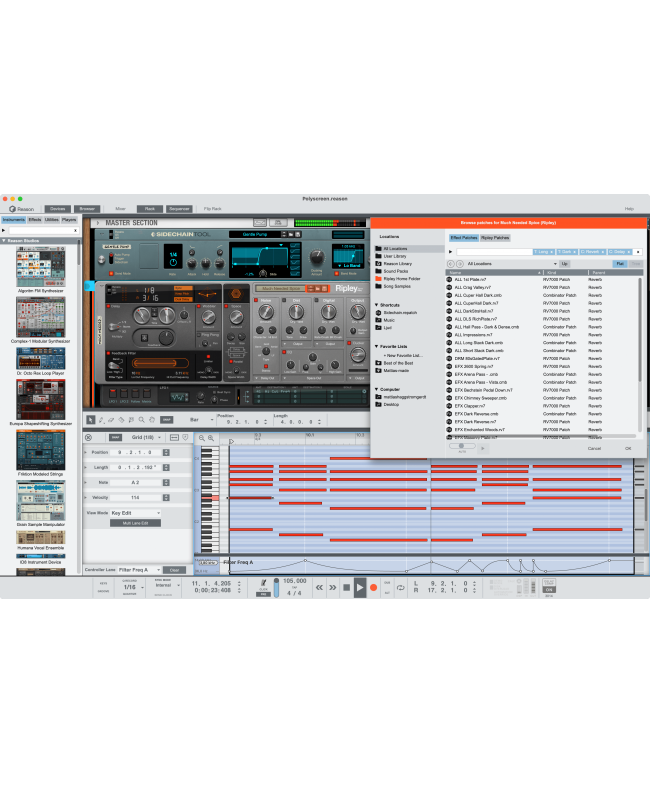Click the Fast Forward button in the transport
Viewport: 650px width, 794px height.
[x=333, y=587]
